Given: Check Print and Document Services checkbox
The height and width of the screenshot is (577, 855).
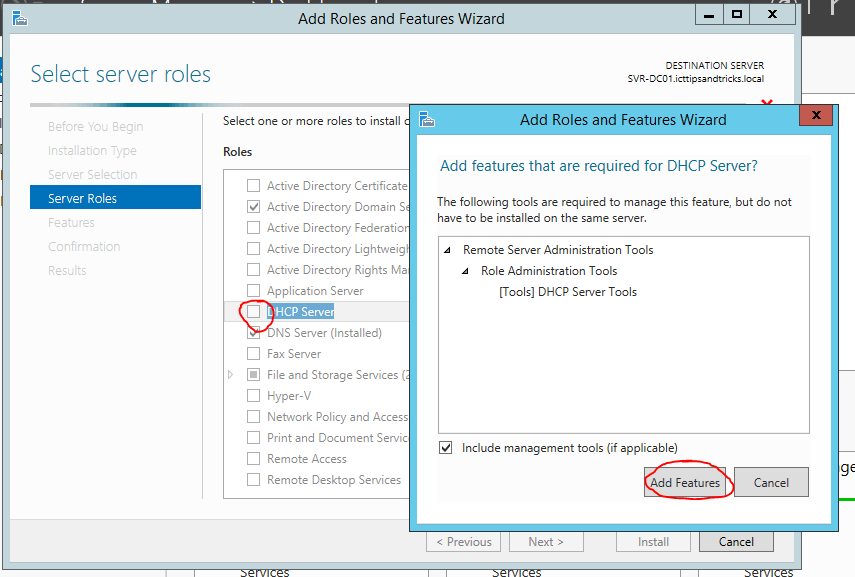Looking at the screenshot, I should 254,437.
